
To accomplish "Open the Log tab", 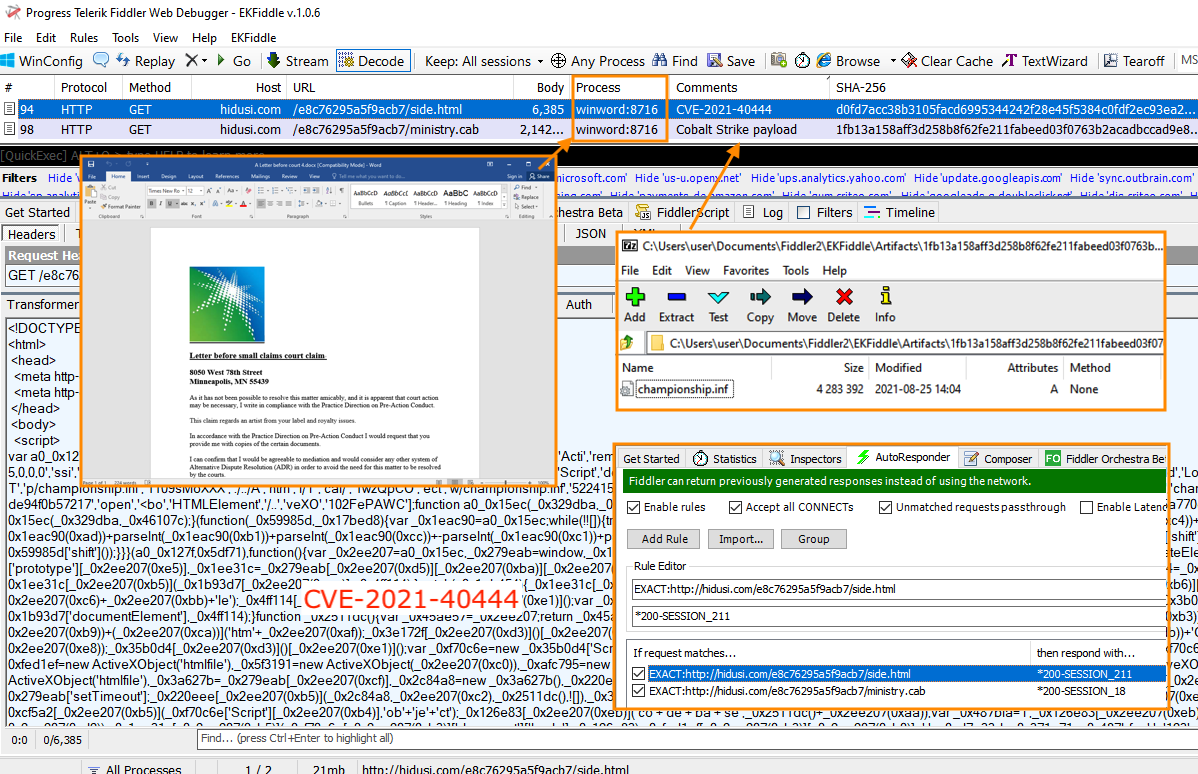I will [763, 212].
